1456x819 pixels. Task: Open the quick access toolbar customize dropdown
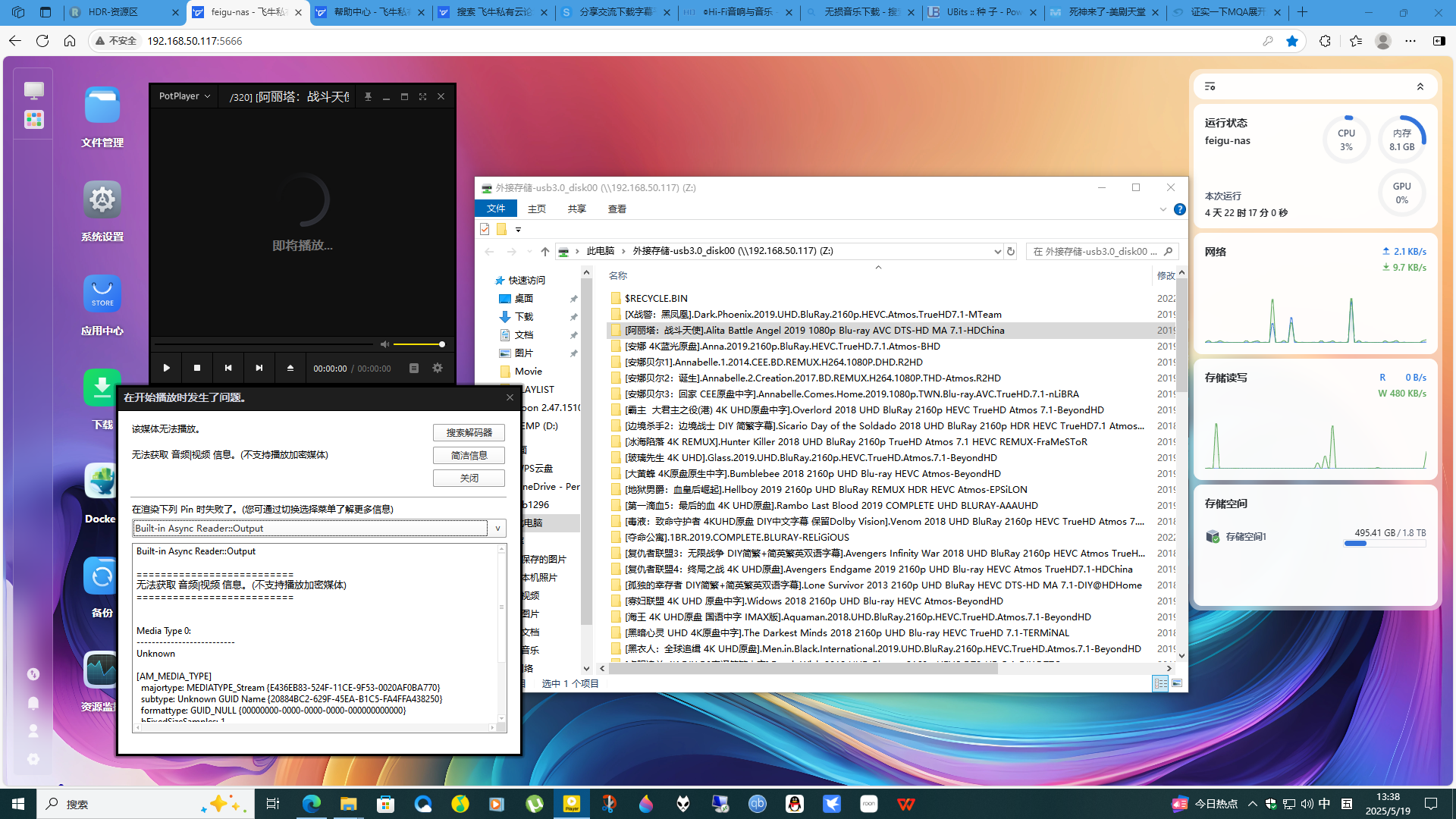click(519, 229)
